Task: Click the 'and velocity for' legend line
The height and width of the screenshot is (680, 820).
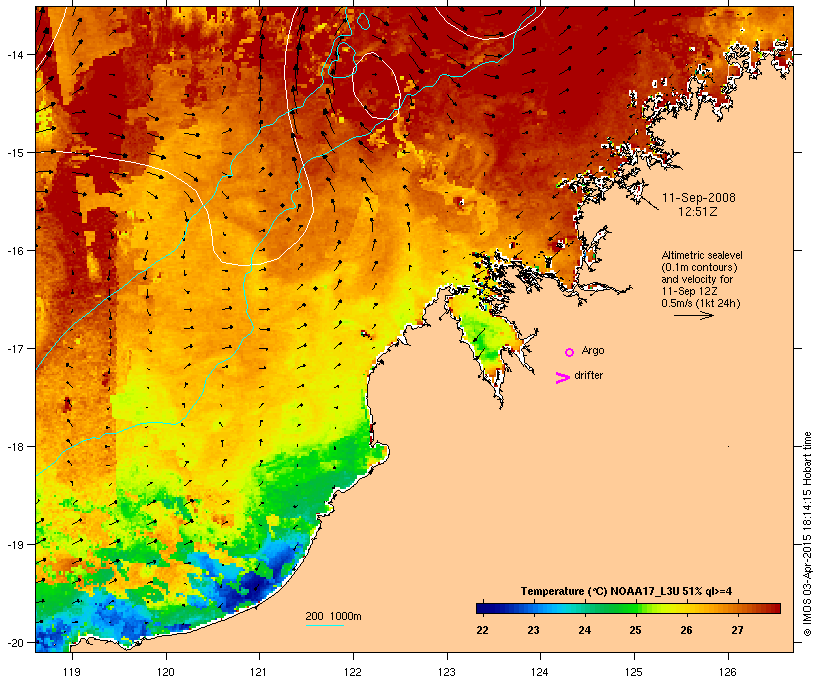Action: tap(697, 279)
